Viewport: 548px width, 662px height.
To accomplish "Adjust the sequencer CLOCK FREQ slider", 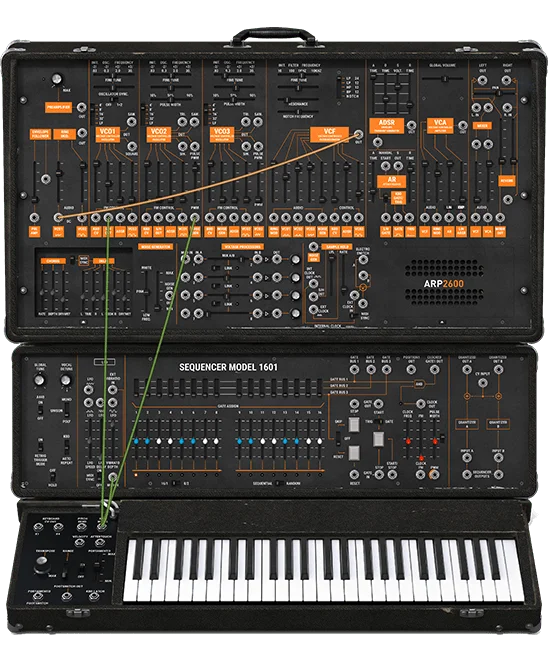I will 408,438.
